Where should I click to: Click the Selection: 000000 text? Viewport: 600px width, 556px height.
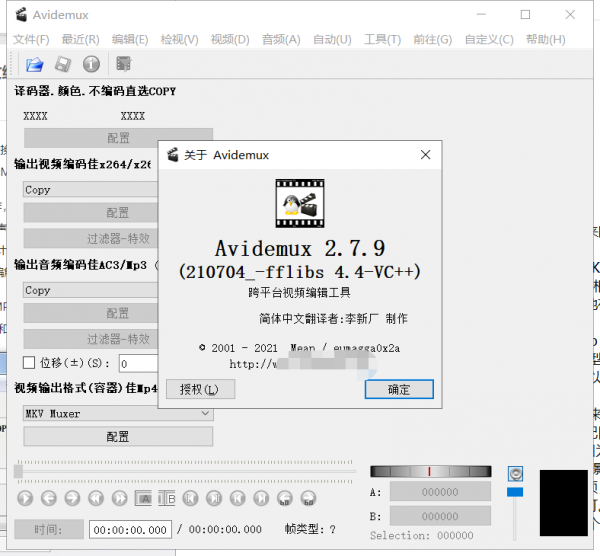pyautogui.click(x=421, y=535)
